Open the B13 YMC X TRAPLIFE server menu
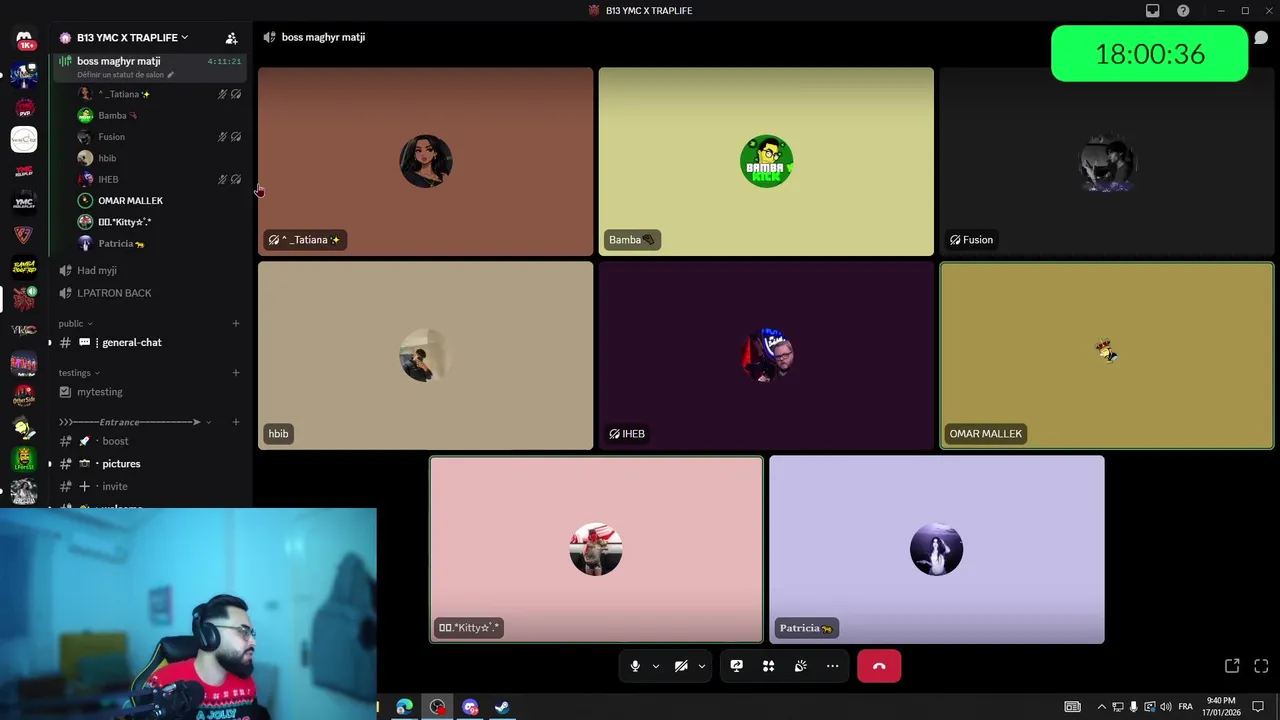 [133, 38]
